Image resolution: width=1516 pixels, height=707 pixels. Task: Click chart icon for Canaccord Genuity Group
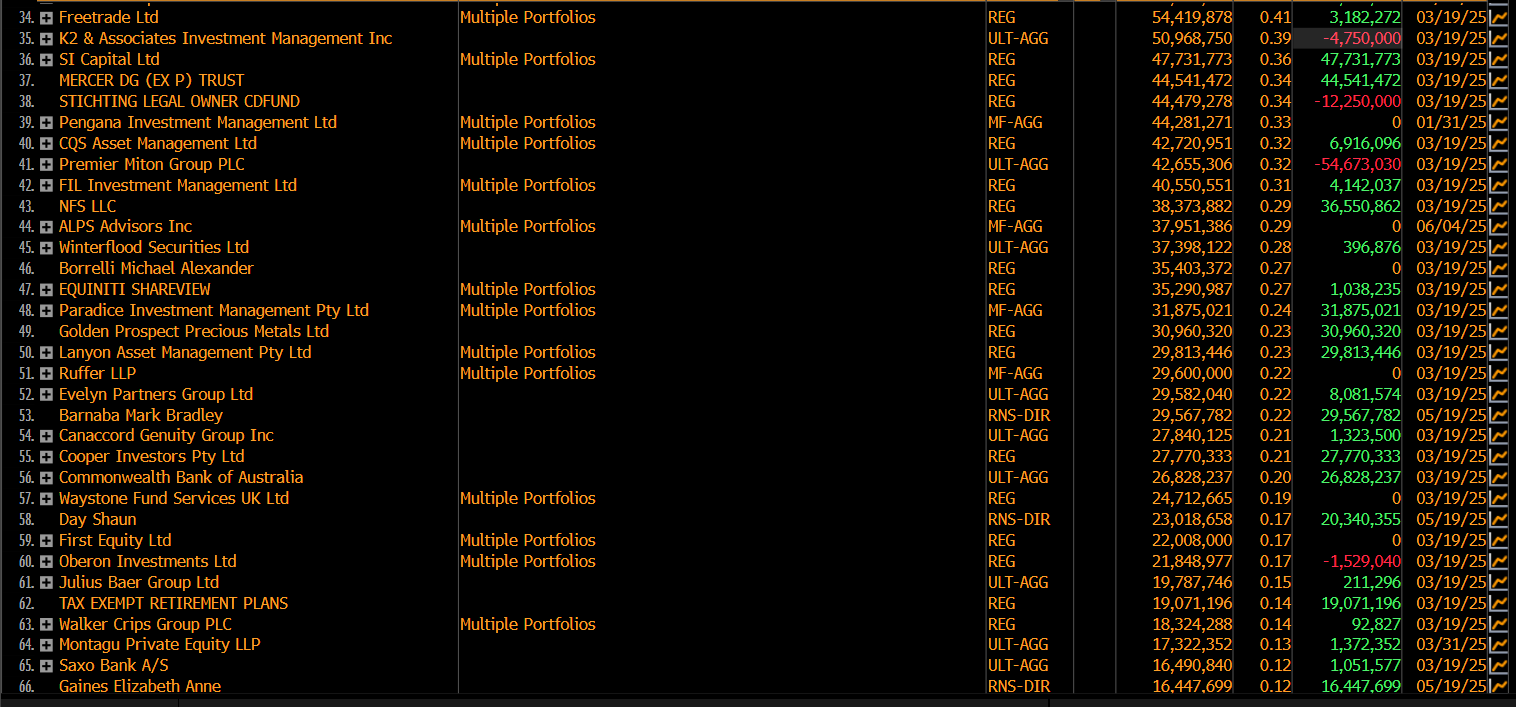[1498, 435]
